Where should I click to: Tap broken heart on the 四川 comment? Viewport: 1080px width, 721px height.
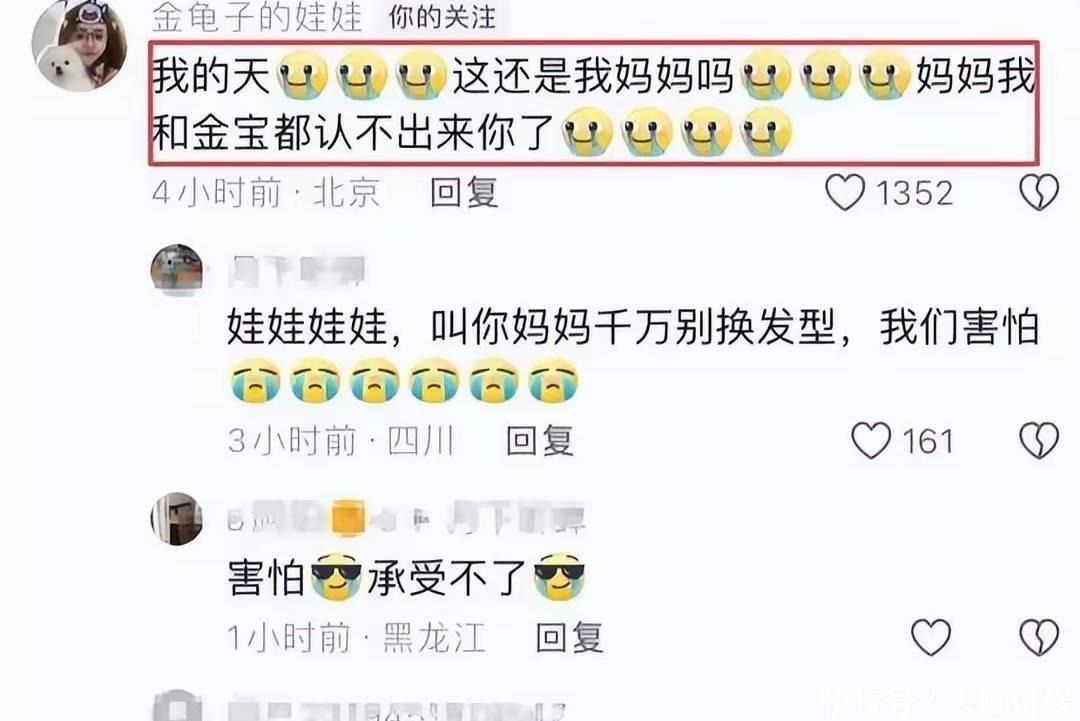pyautogui.click(x=1039, y=440)
